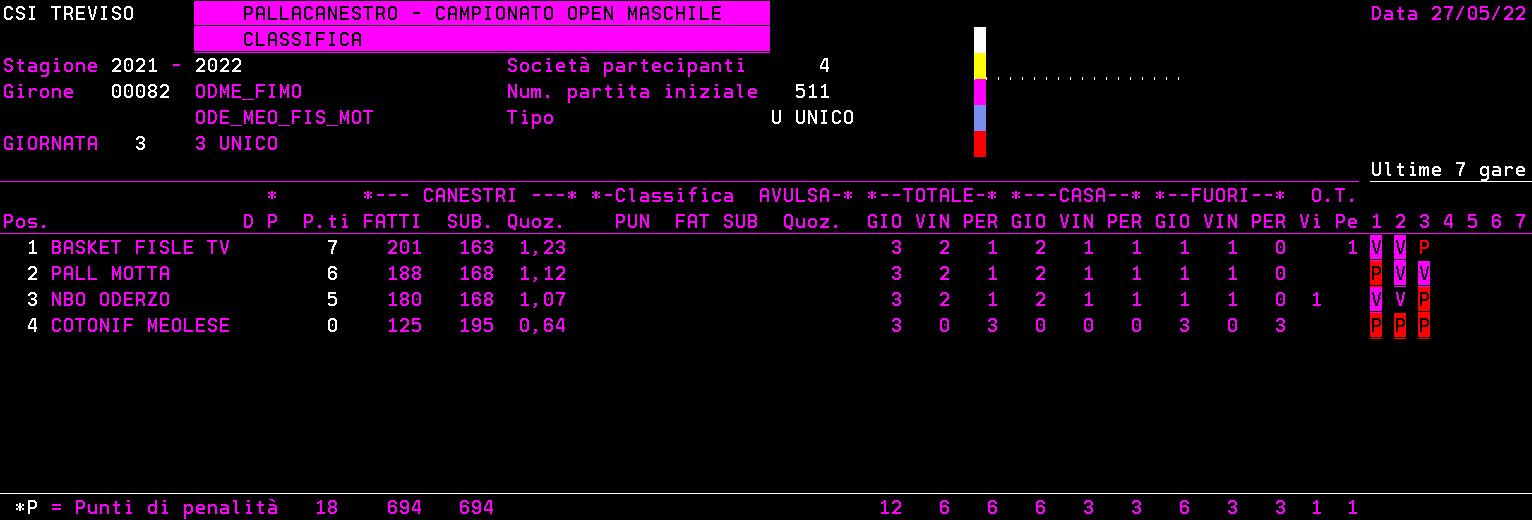
Task: Click the Ultime 7 gare heading
Action: click(1448, 170)
